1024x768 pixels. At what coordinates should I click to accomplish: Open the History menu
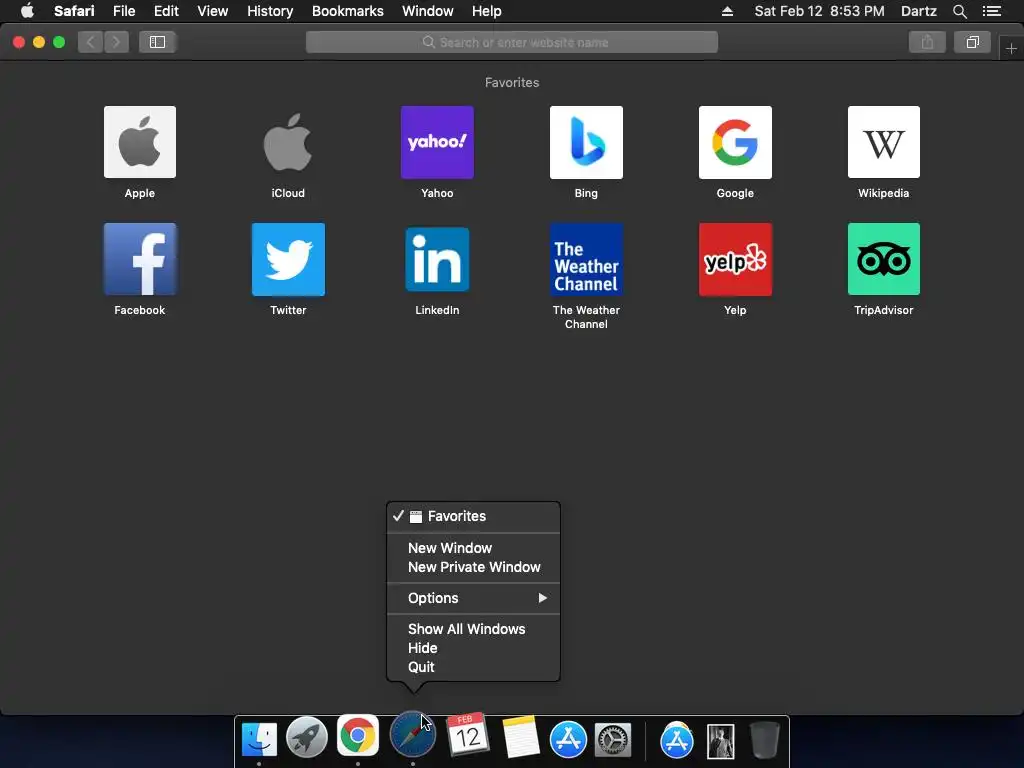click(x=270, y=11)
